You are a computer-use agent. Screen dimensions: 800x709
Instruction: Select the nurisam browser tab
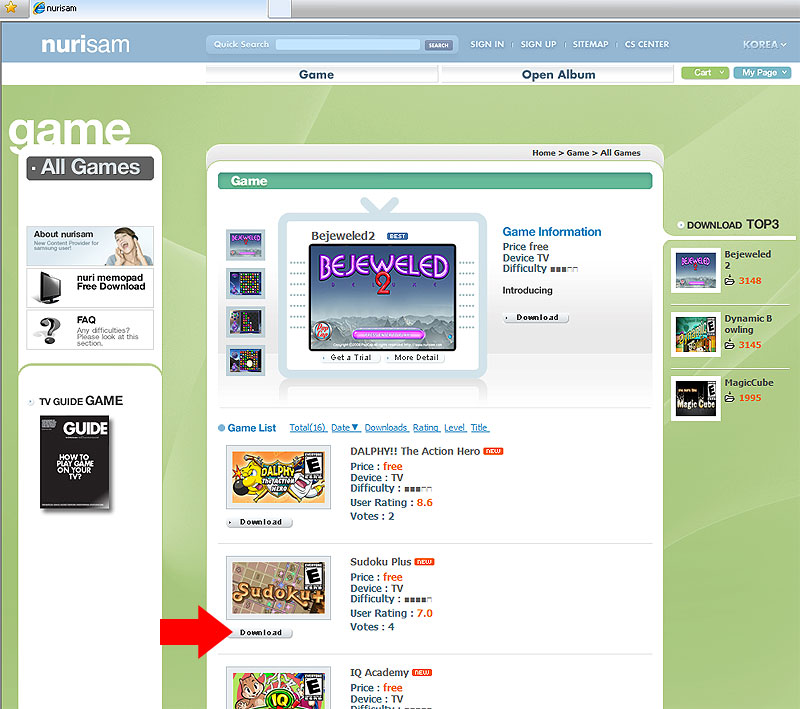click(x=148, y=8)
